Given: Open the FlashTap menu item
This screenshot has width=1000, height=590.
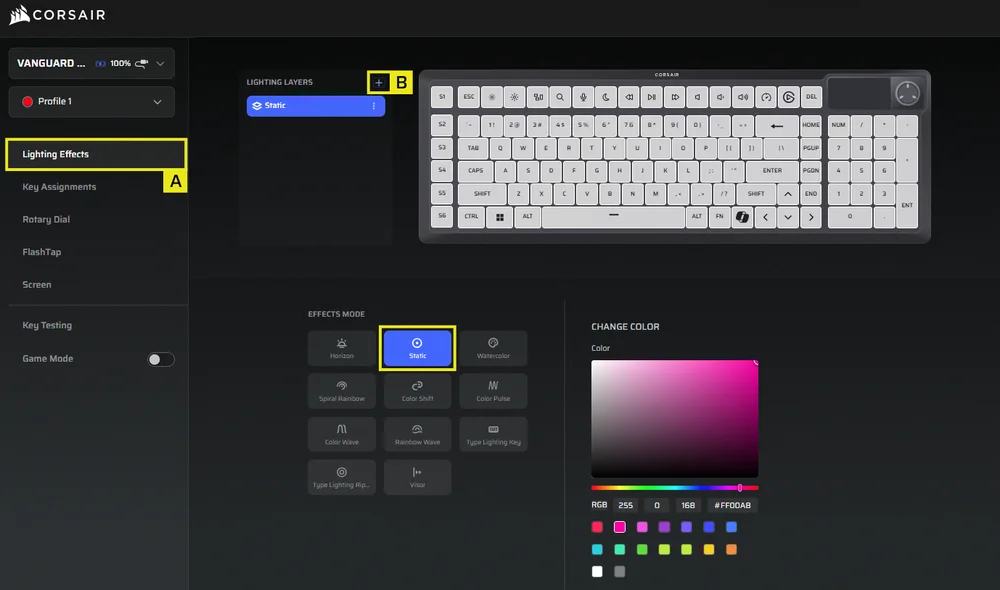Looking at the screenshot, I should [42, 252].
